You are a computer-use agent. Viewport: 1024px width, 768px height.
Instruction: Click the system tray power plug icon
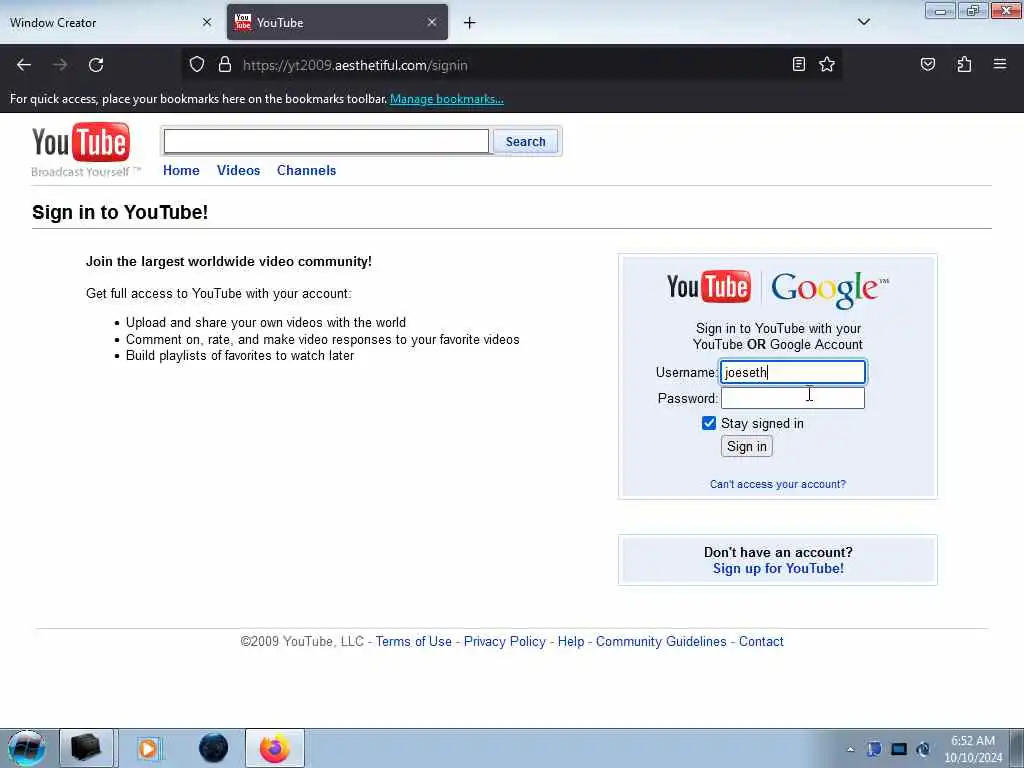coord(923,749)
